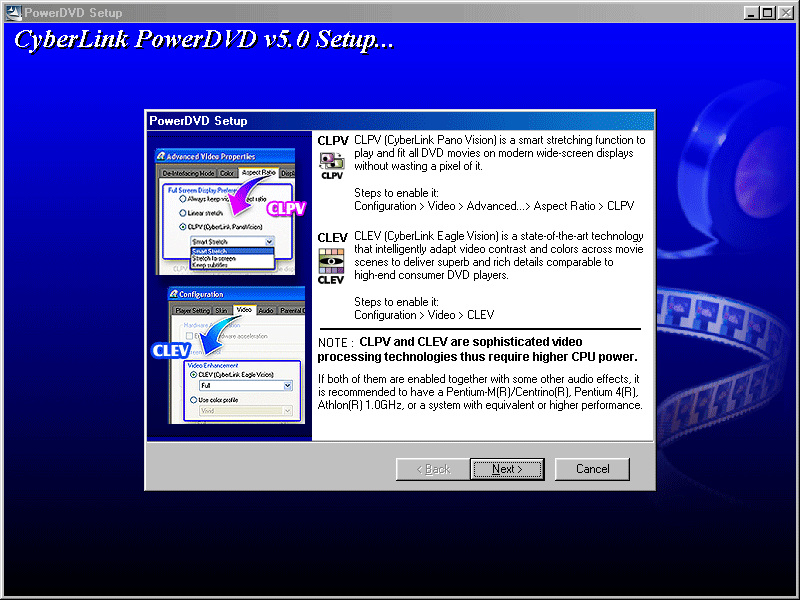Screen dimensions: 800x600
Task: Select the De-Interlacing Mode tab in the illustration
Action: tap(188, 173)
